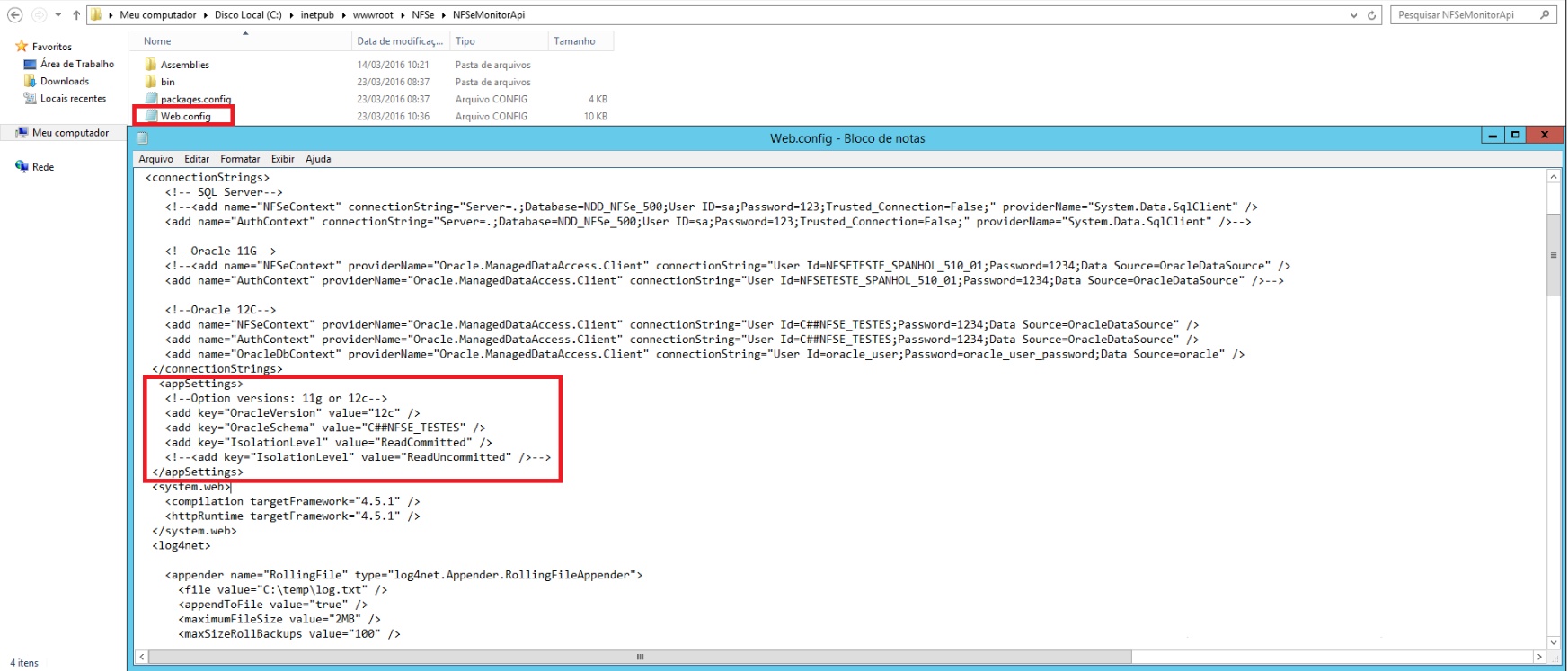1568x671 pixels.
Task: Select Meu computador in the navigation pane
Action: (70, 133)
